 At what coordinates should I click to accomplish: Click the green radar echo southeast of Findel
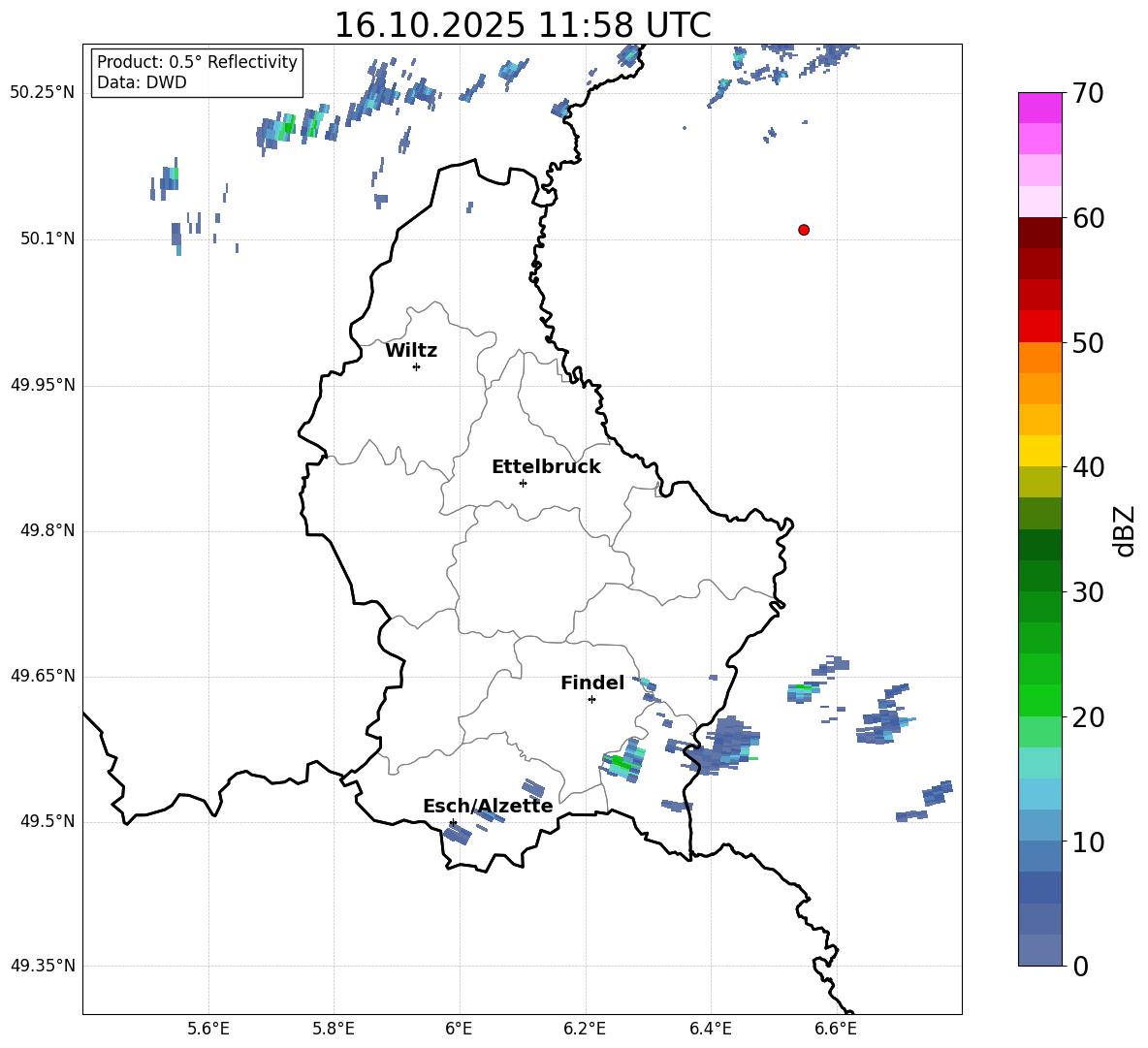(621, 763)
